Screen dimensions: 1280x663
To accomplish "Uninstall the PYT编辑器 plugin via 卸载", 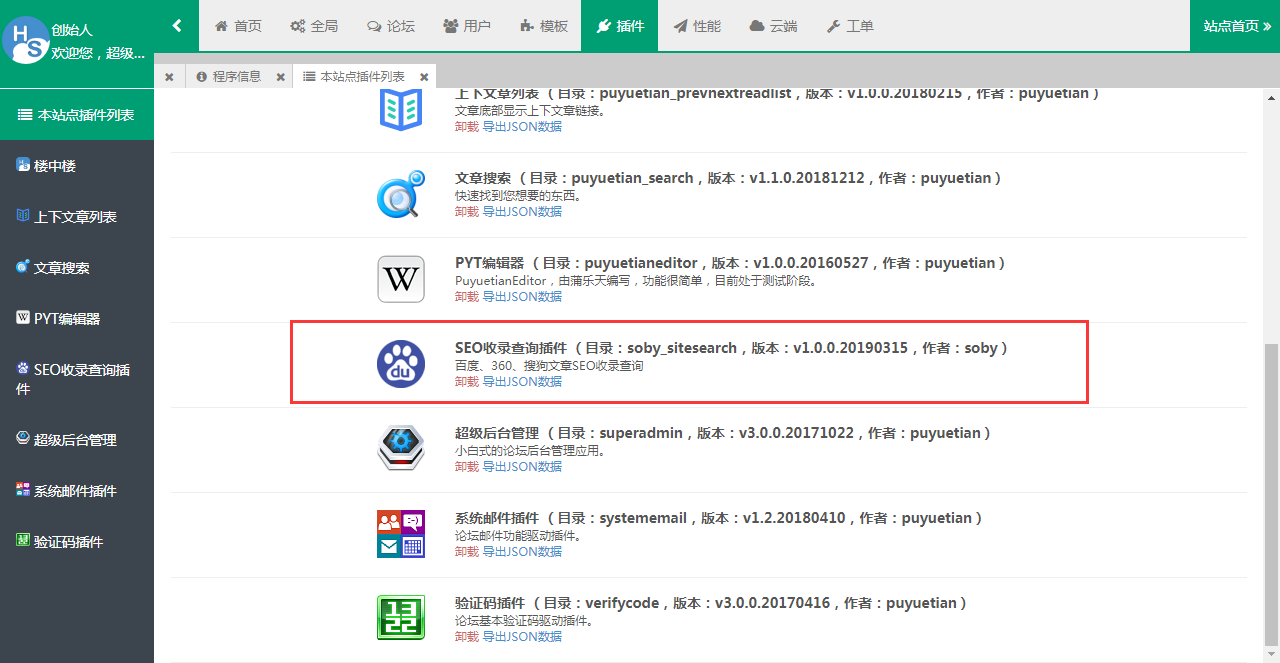I will (x=466, y=297).
